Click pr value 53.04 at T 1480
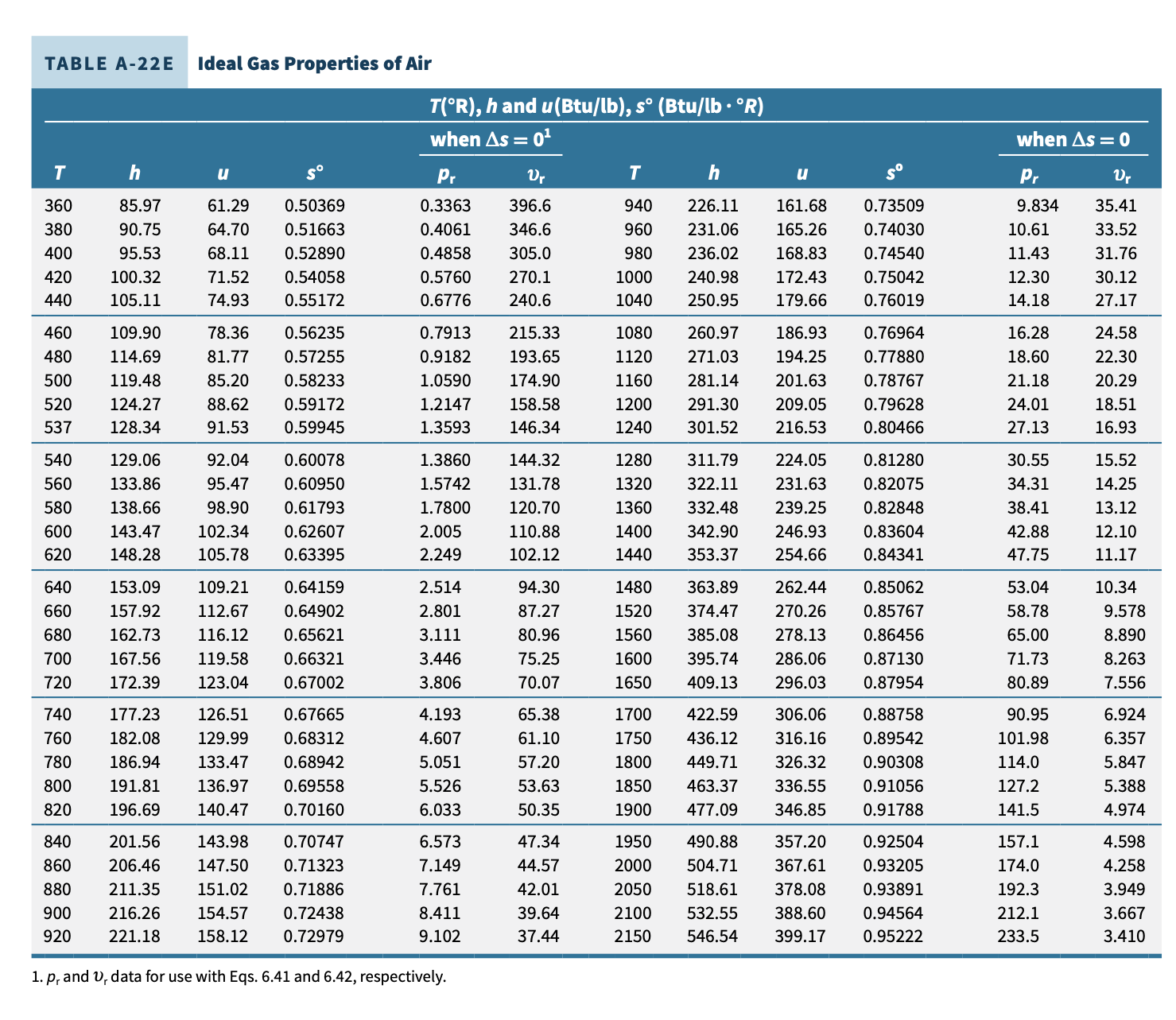This screenshot has width=1176, height=1020. (1028, 588)
